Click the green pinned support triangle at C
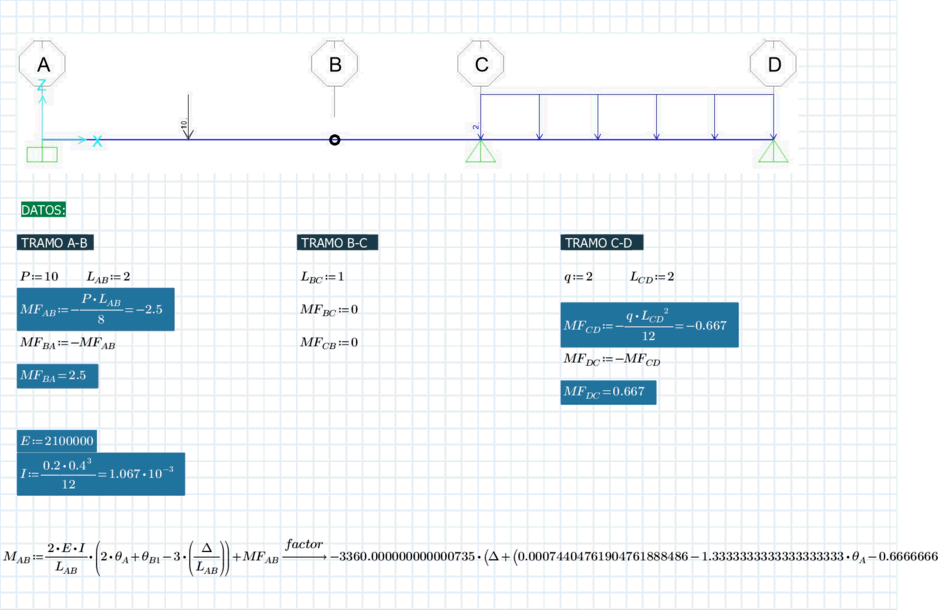 pos(480,151)
